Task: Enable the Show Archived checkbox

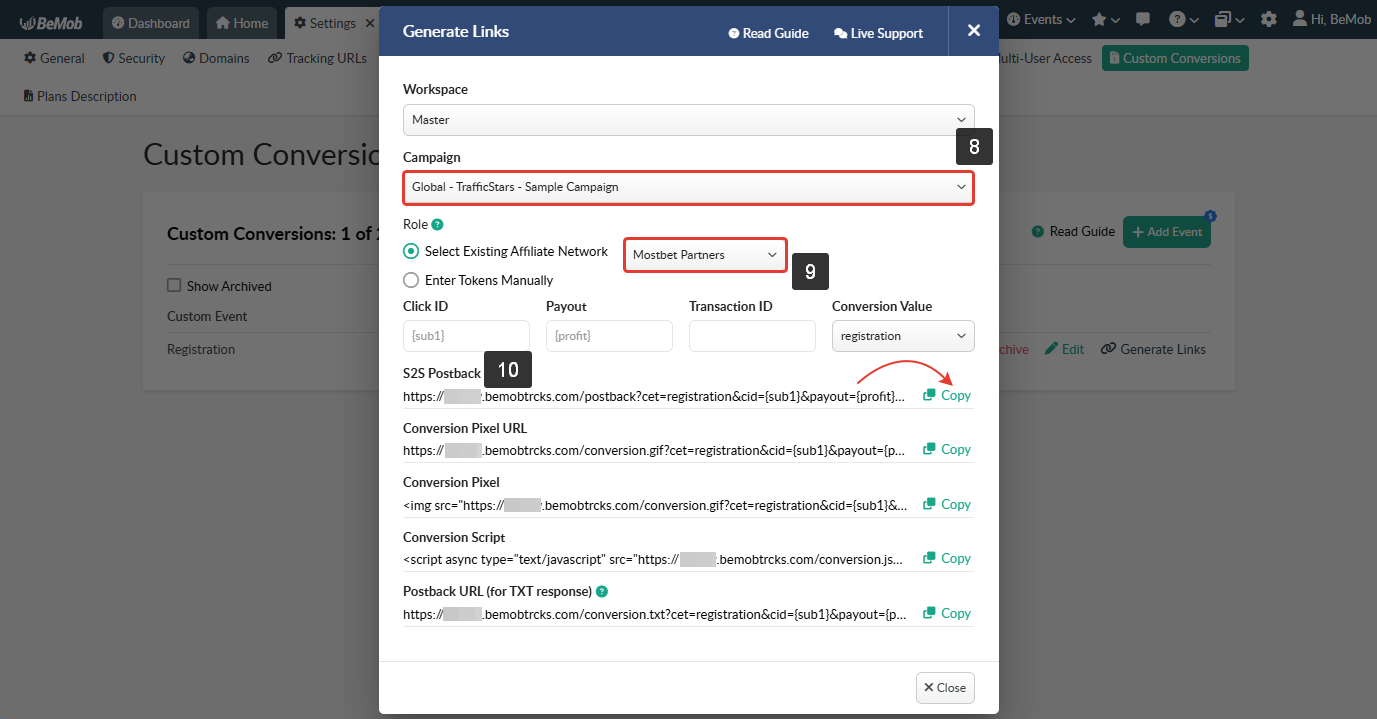Action: pyautogui.click(x=175, y=286)
